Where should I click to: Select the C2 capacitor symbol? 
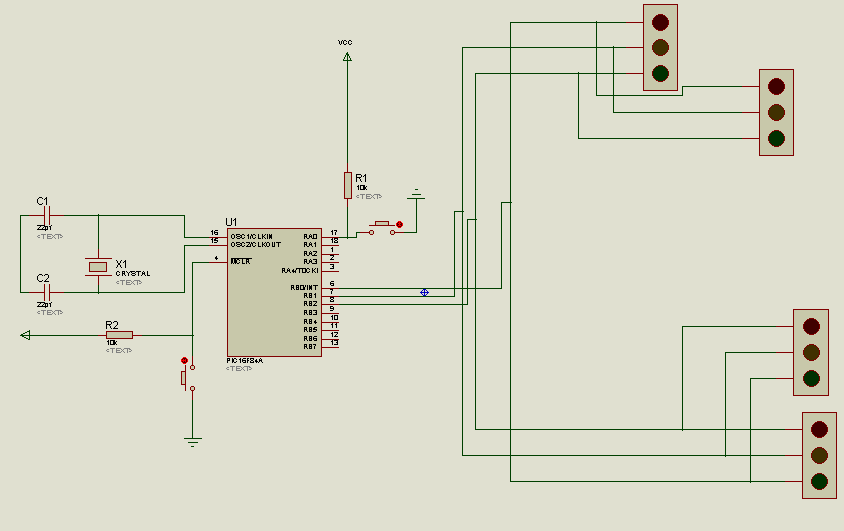[47, 293]
